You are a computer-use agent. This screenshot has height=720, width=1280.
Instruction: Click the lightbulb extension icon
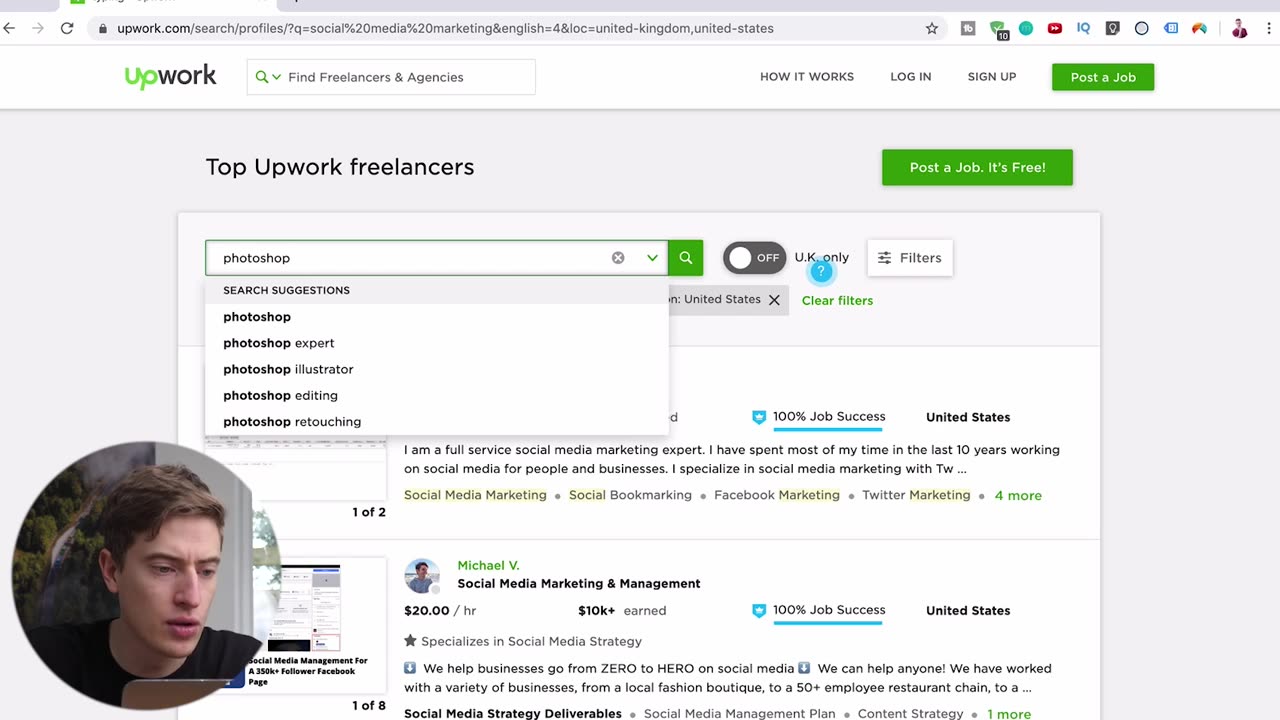(1112, 28)
